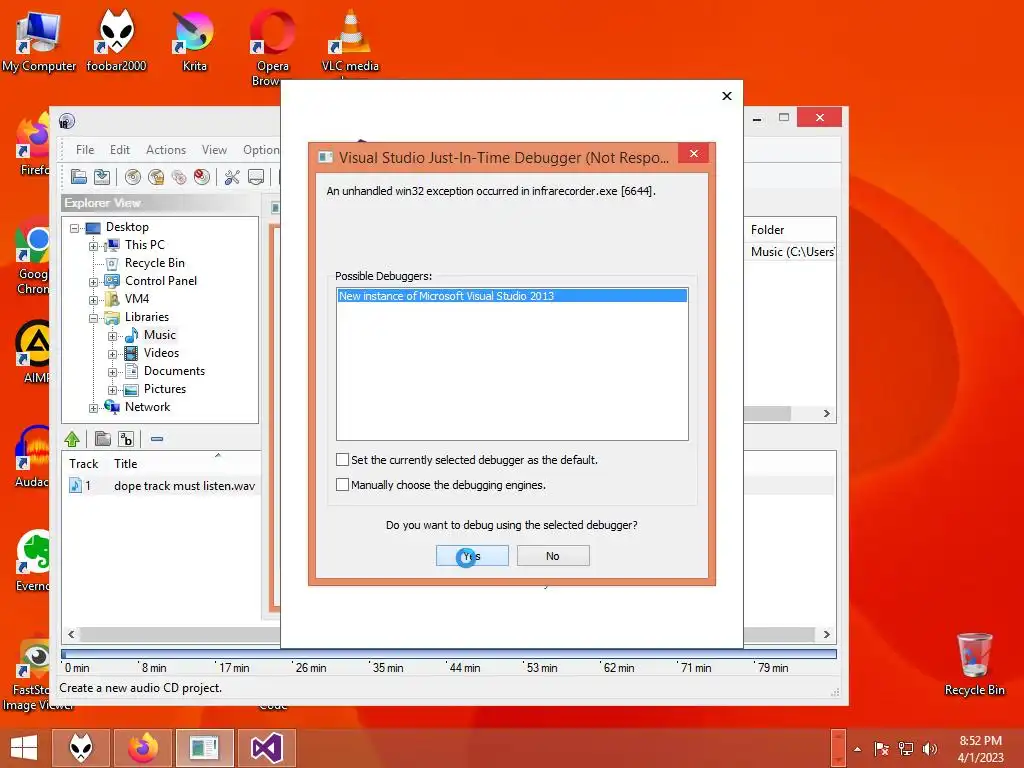Click InfraRecorder icon in taskbar
The width and height of the screenshot is (1024, 768).
coord(204,748)
